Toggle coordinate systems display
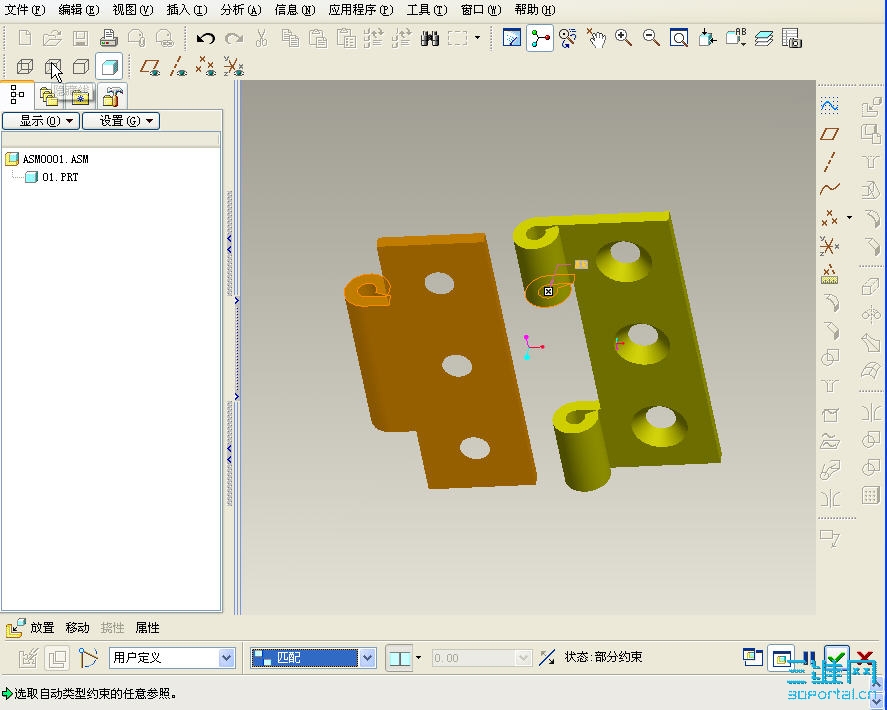 tap(234, 67)
